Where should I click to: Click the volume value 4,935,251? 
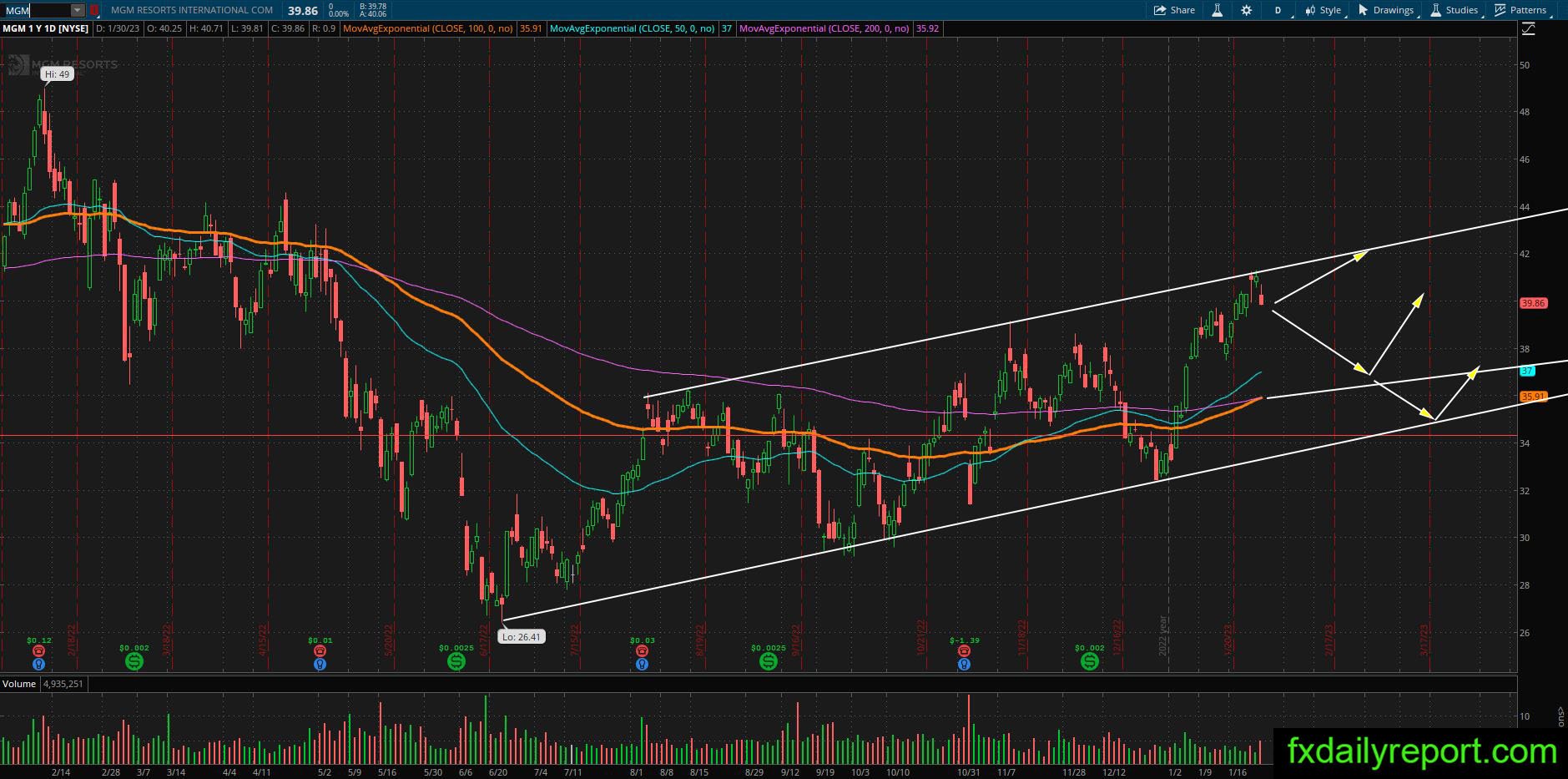point(64,684)
